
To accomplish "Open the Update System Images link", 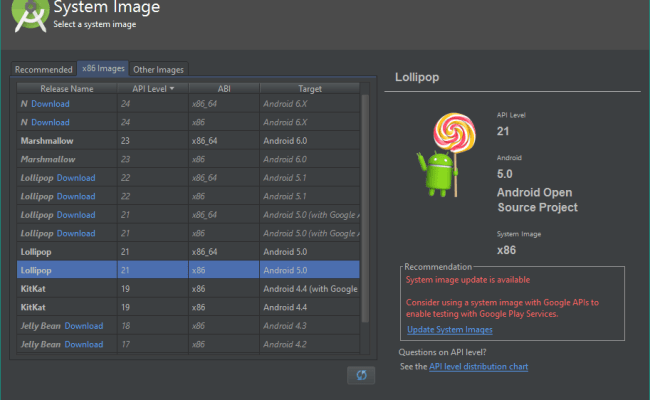I will tap(450, 330).
